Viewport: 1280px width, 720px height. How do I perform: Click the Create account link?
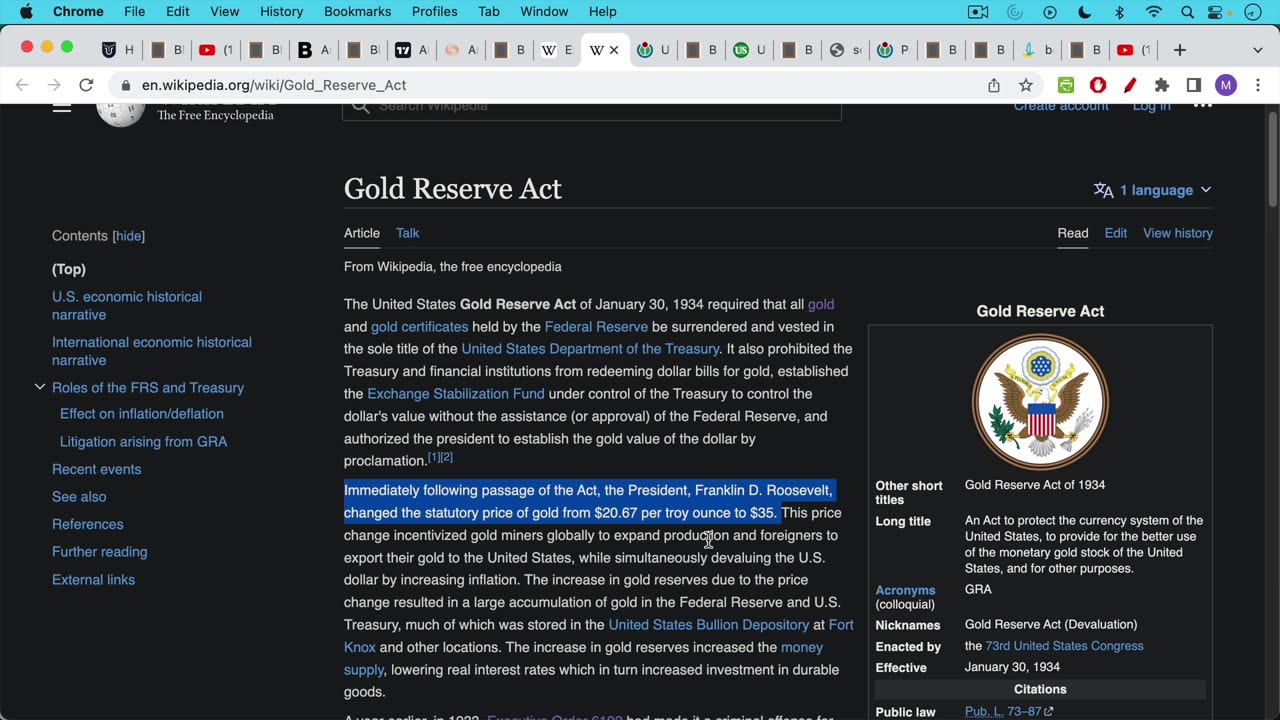1061,107
